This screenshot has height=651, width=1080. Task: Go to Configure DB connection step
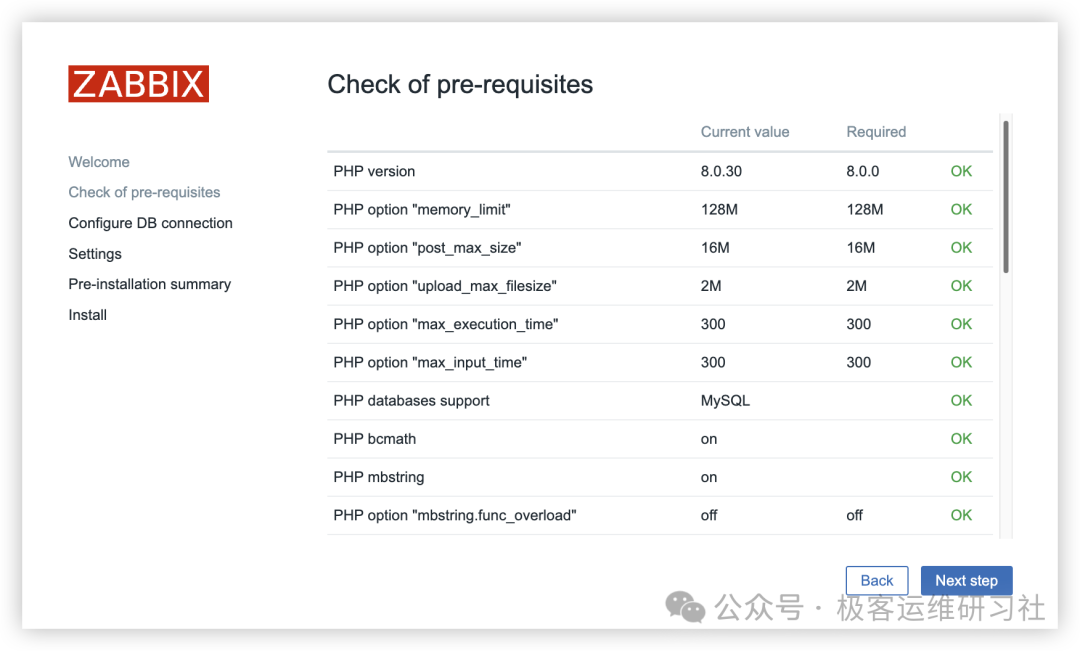point(150,223)
